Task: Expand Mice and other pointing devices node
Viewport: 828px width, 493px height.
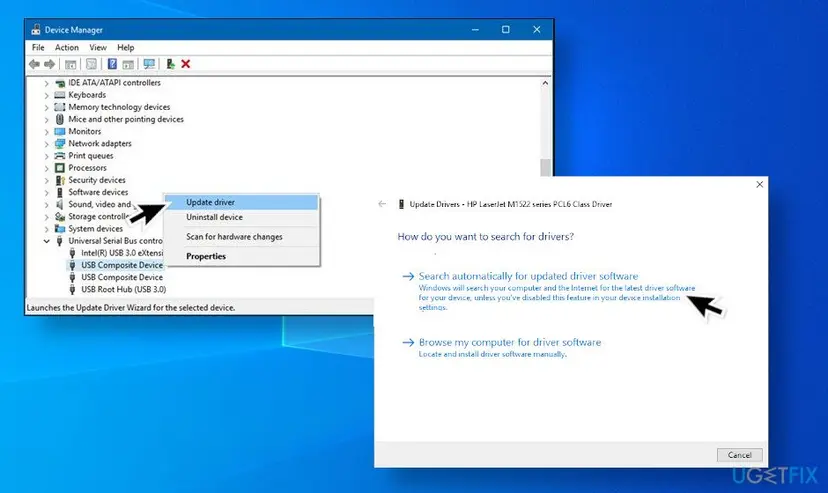Action: 46,119
